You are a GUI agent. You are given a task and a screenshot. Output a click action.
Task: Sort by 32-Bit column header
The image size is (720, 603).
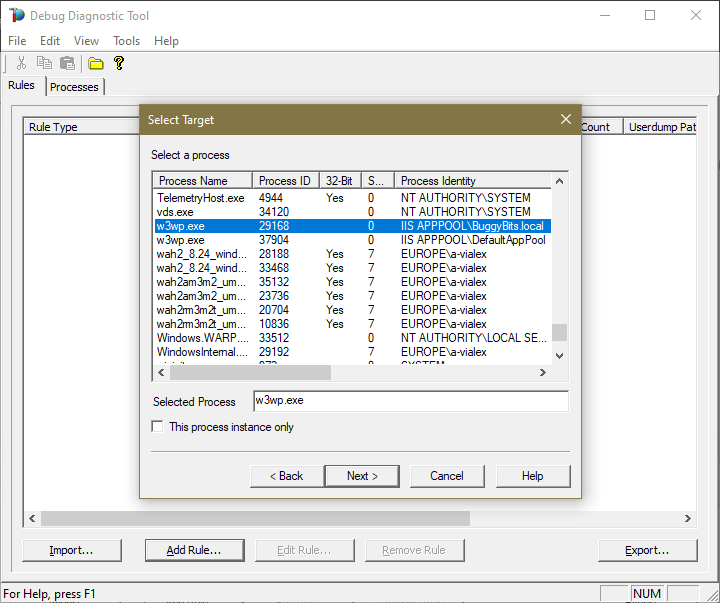(x=340, y=180)
